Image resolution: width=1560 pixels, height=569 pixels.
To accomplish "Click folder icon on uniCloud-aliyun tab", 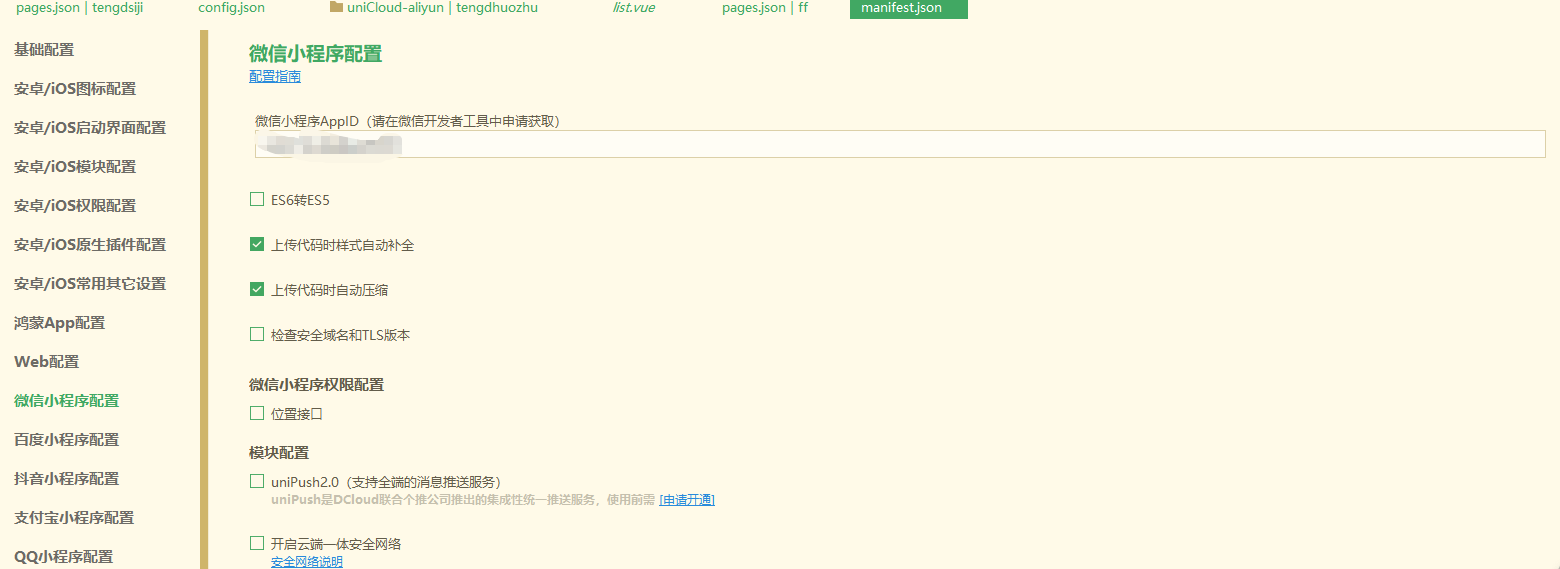I will (x=336, y=8).
